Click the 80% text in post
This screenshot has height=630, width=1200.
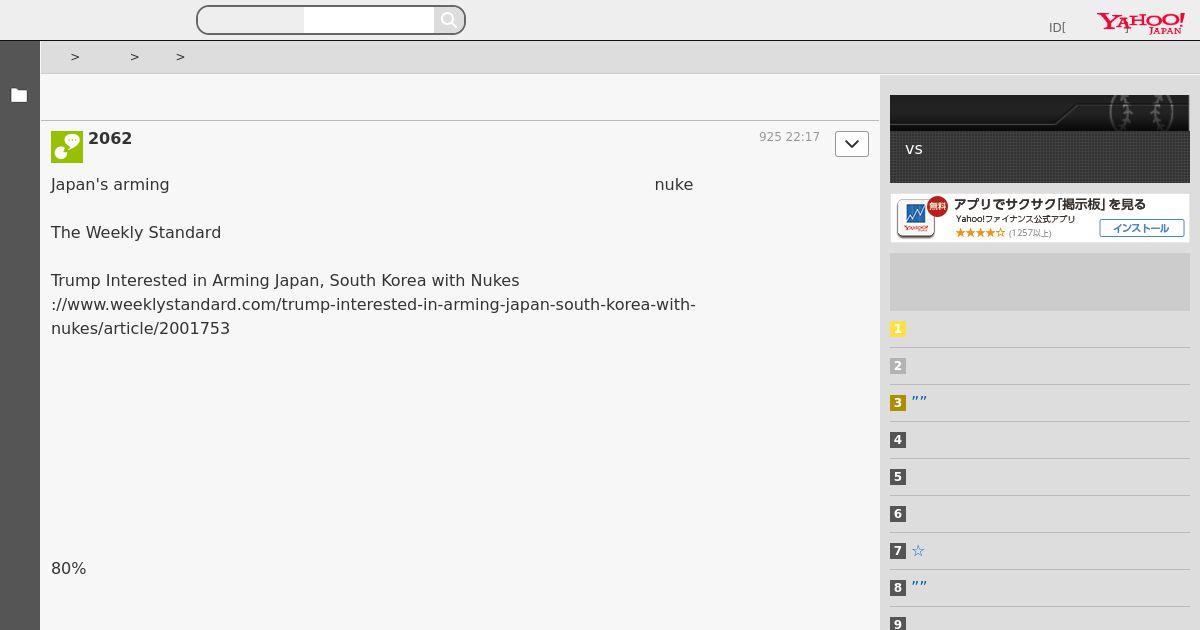pos(68,568)
